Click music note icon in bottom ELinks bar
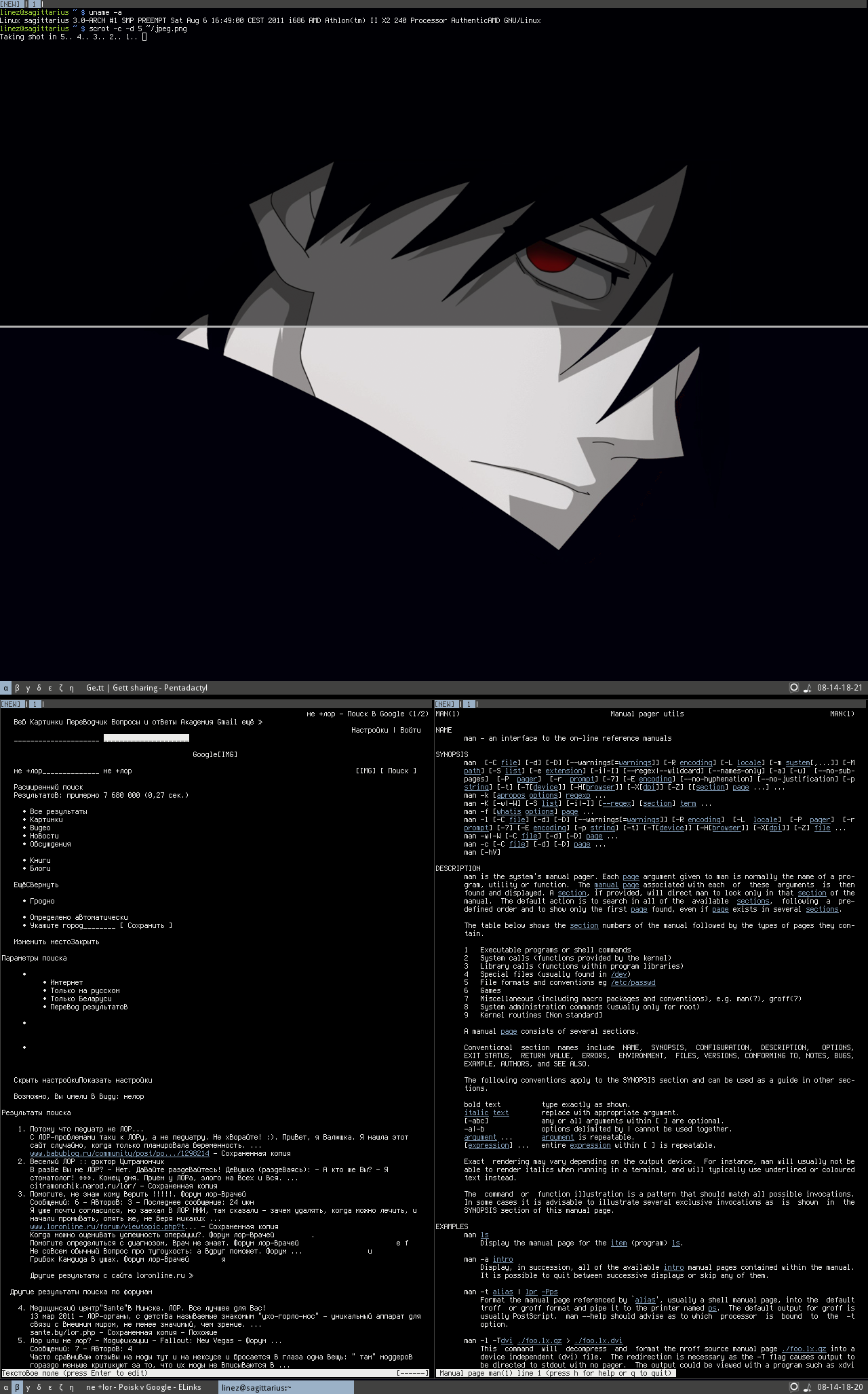The image size is (868, 1394). 807,1387
